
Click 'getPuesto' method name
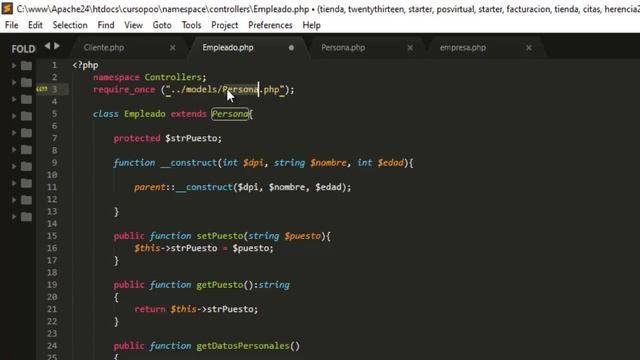click(x=220, y=285)
